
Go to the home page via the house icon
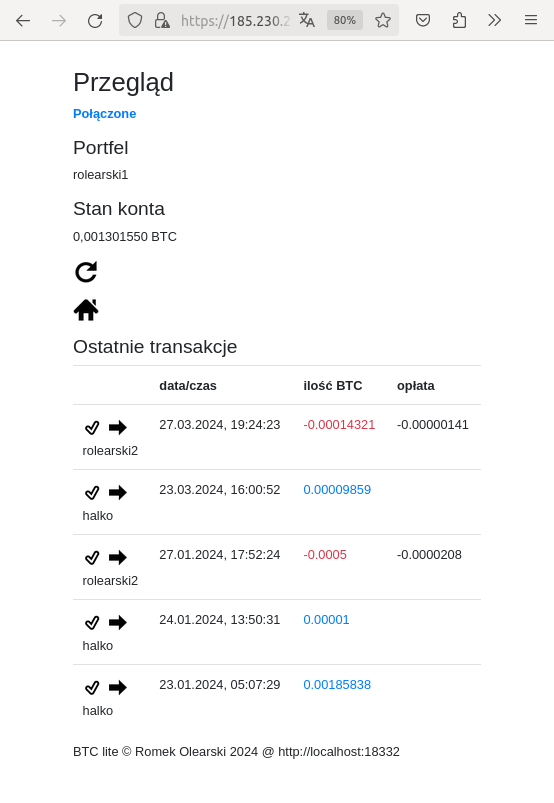(86, 310)
